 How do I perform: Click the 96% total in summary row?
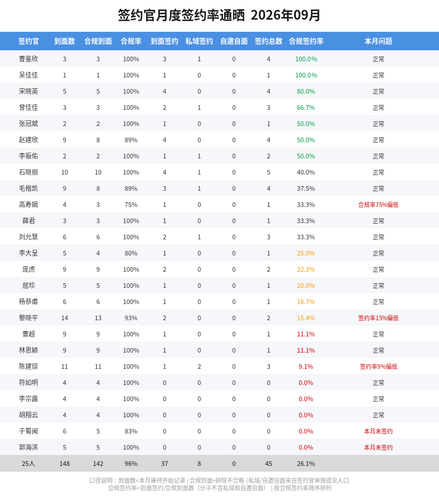tap(131, 464)
